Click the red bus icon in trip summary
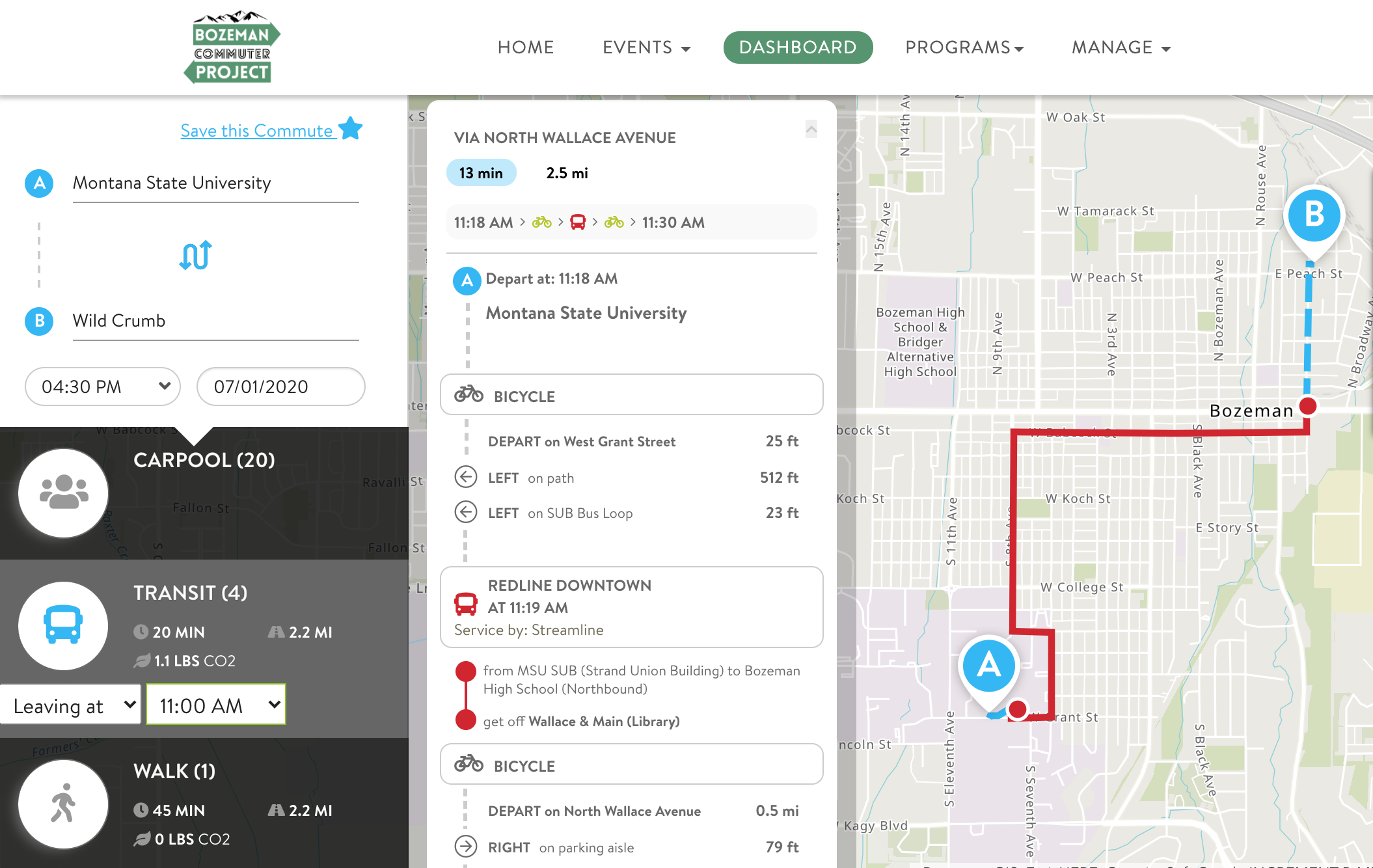Screen dimensions: 1373x868 point(578,223)
